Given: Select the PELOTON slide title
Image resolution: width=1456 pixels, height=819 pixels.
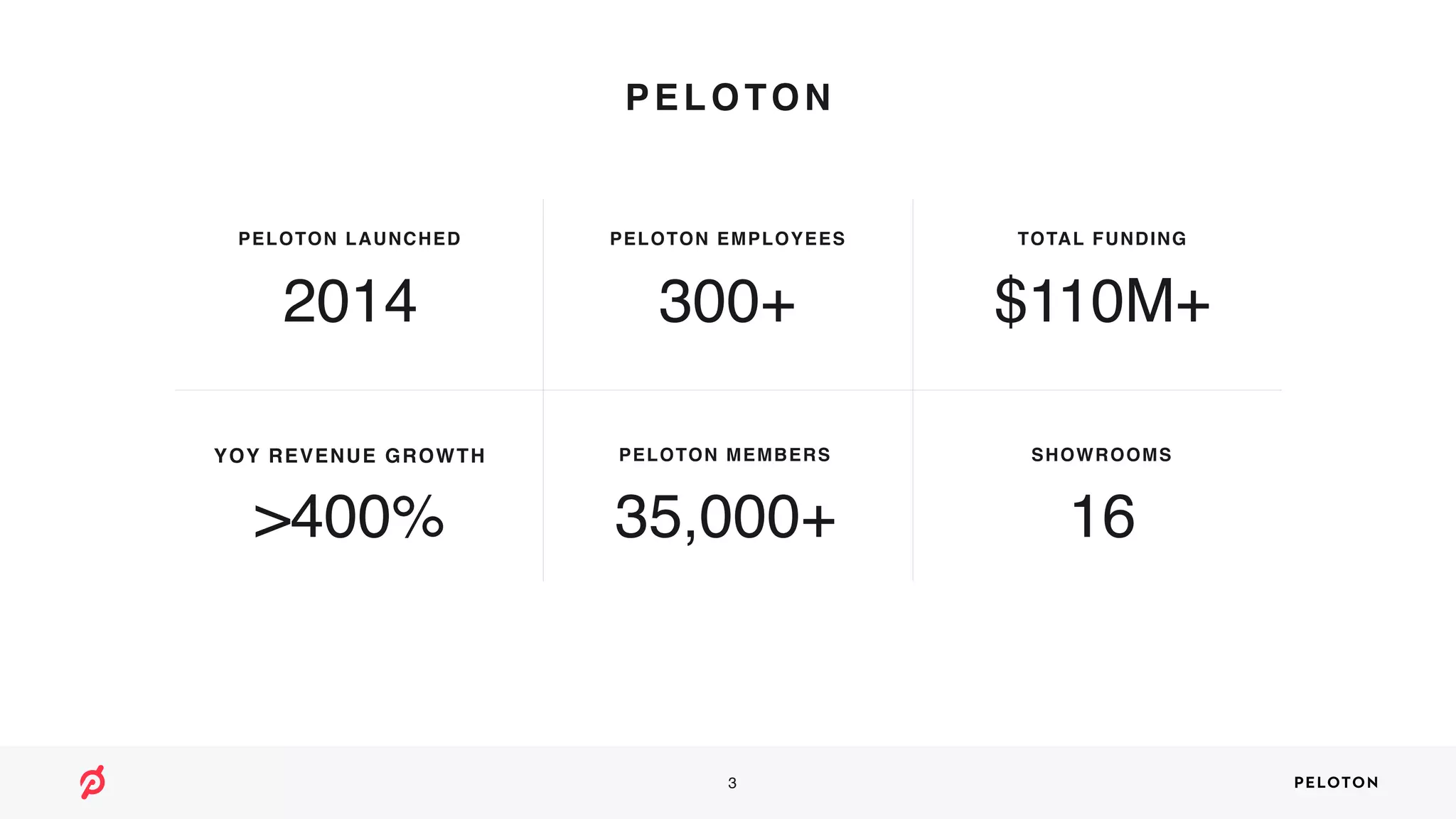Looking at the screenshot, I should 729,97.
